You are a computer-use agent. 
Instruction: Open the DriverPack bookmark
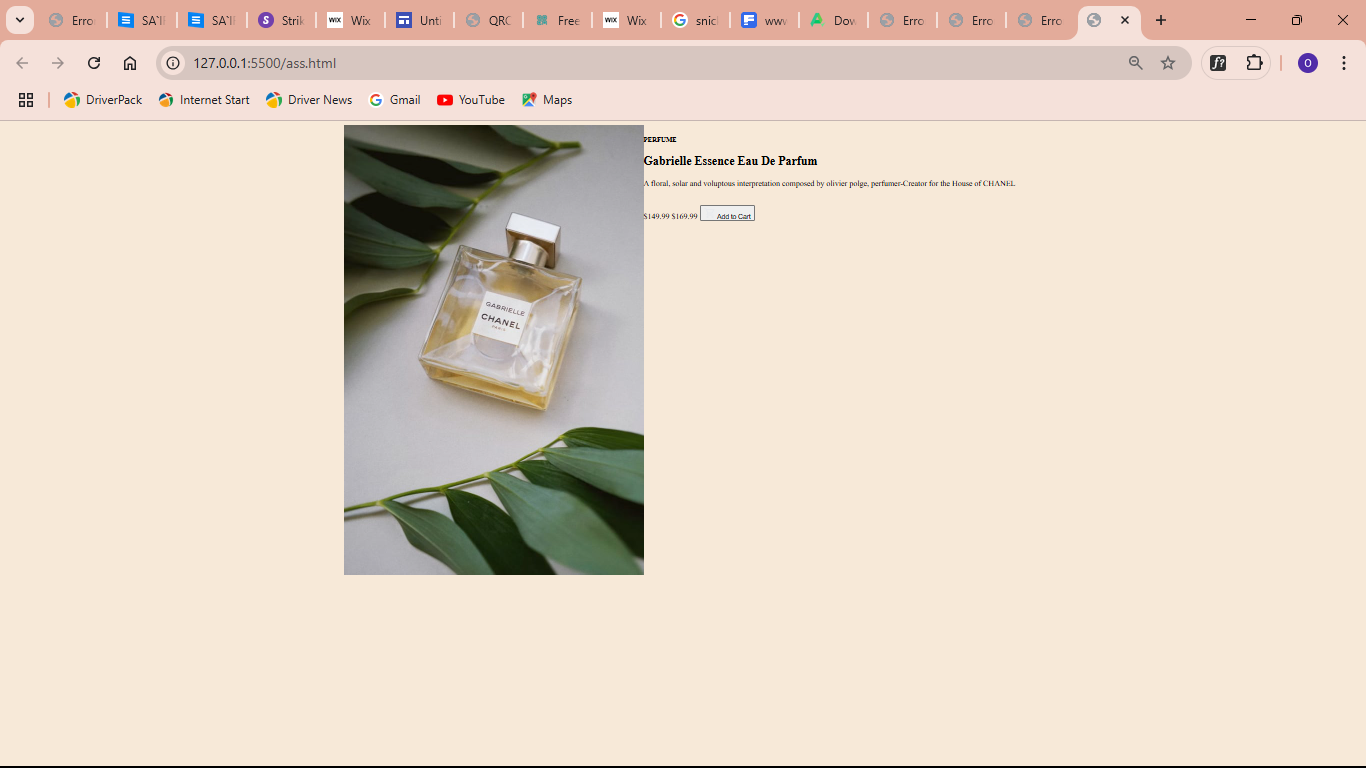(x=103, y=100)
